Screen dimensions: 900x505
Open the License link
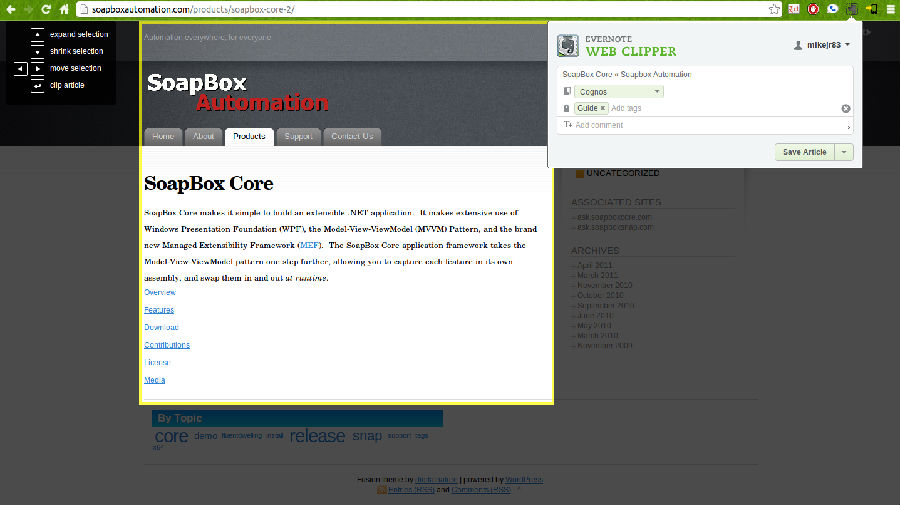(157, 363)
